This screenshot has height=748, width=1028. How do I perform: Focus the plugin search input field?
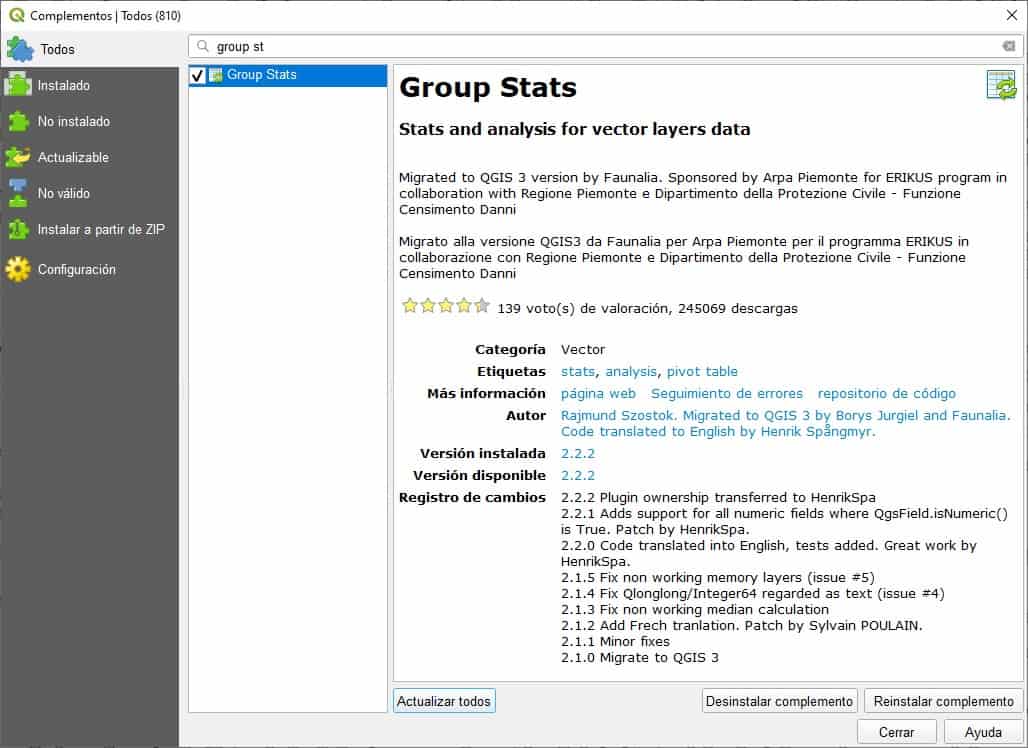[600, 46]
